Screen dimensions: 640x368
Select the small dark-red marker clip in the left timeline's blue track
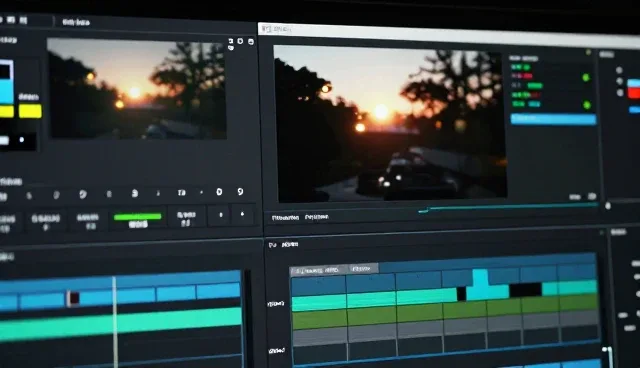(x=73, y=298)
